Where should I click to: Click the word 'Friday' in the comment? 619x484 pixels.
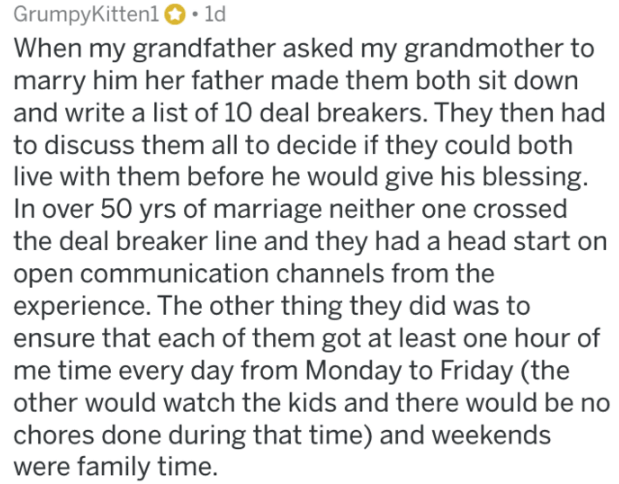pos(476,371)
